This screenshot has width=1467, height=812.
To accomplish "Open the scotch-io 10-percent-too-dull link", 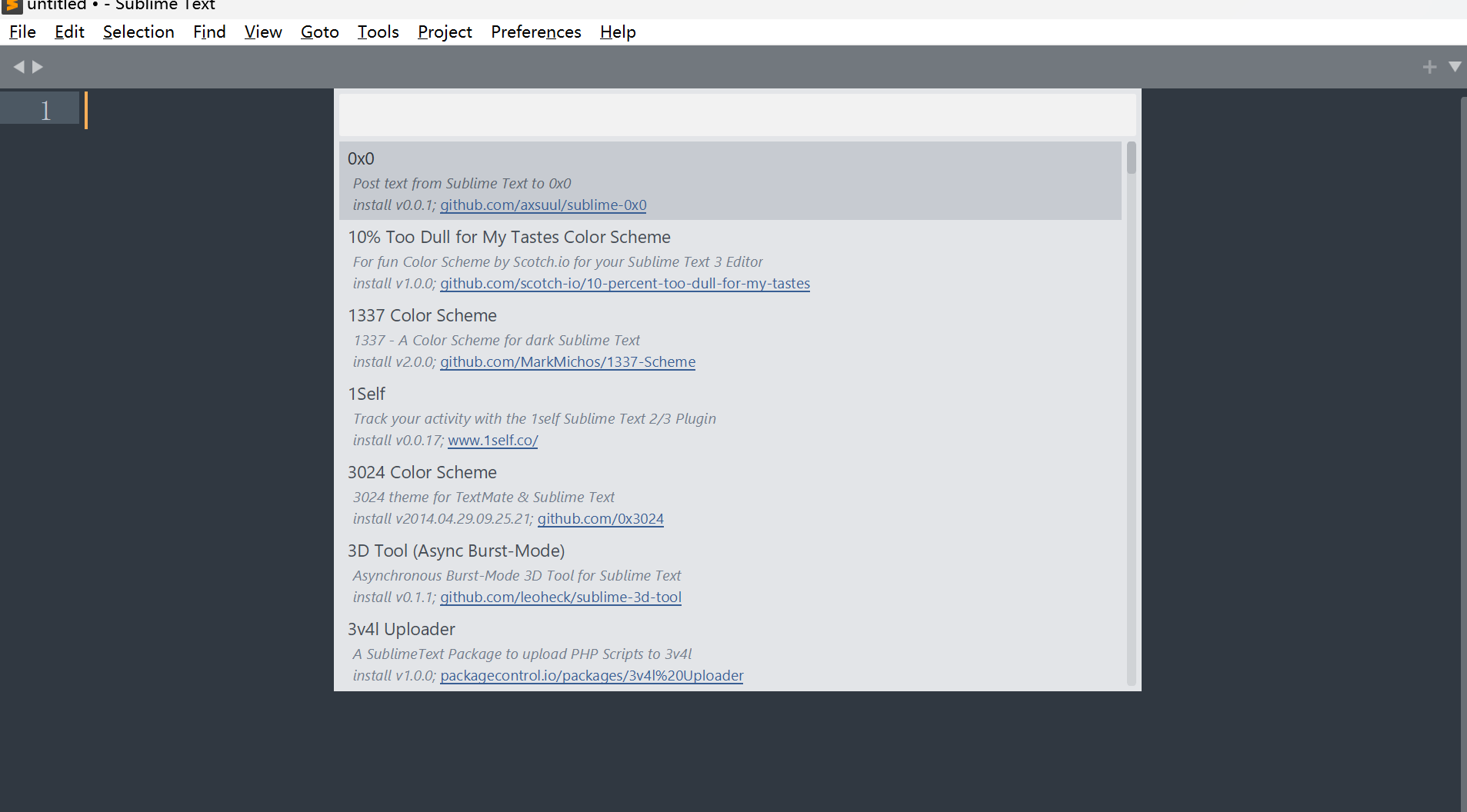I will [x=625, y=284].
